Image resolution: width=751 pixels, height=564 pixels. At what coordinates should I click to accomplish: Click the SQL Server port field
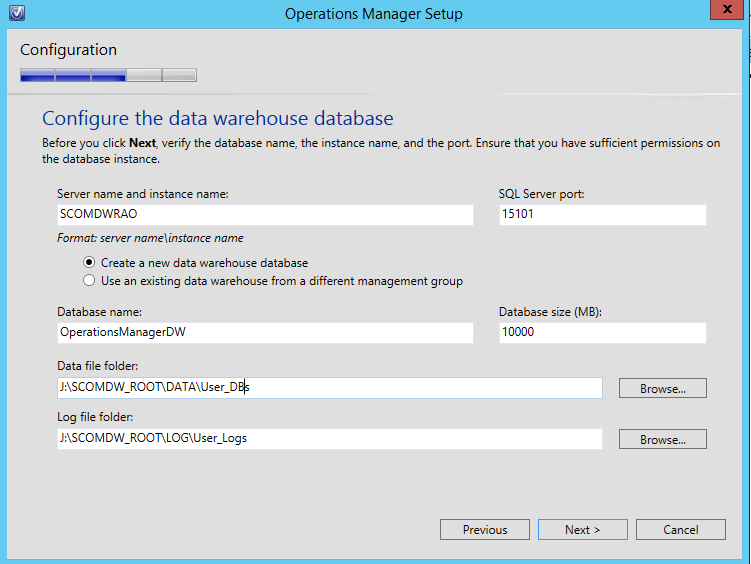click(x=603, y=214)
